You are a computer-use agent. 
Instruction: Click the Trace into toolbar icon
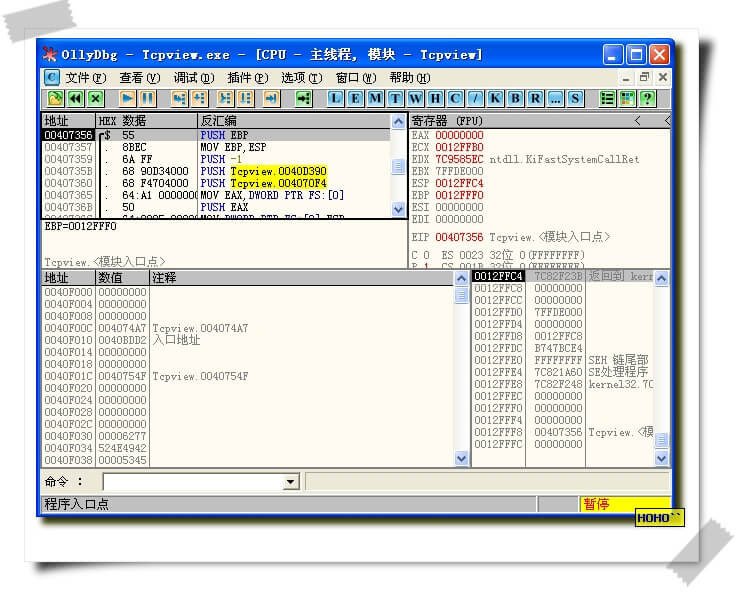(225, 99)
